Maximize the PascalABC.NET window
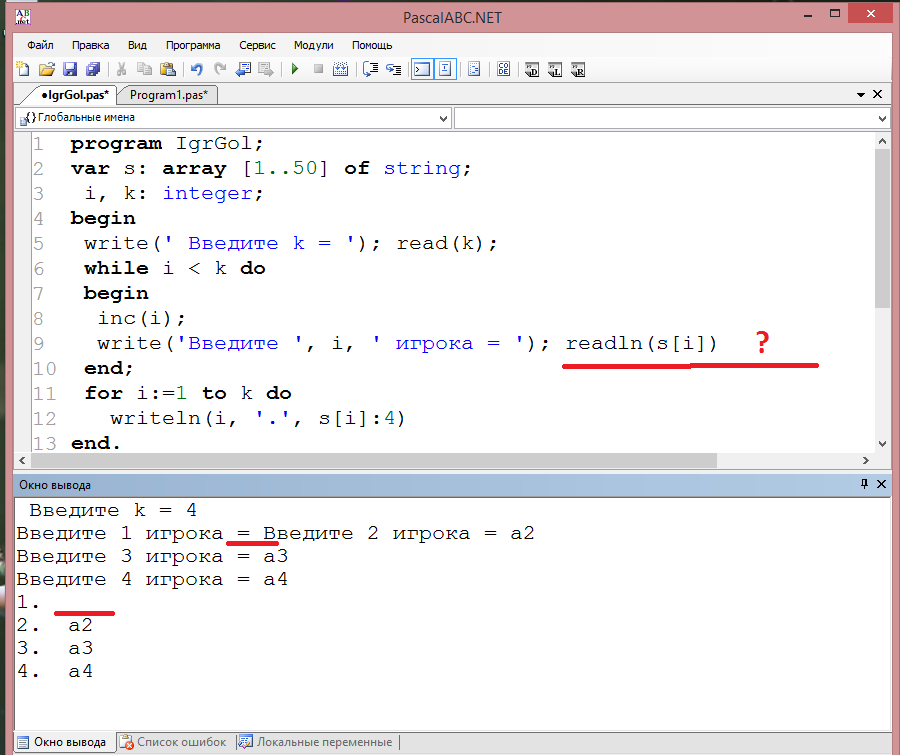This screenshot has height=755, width=900. [835, 14]
